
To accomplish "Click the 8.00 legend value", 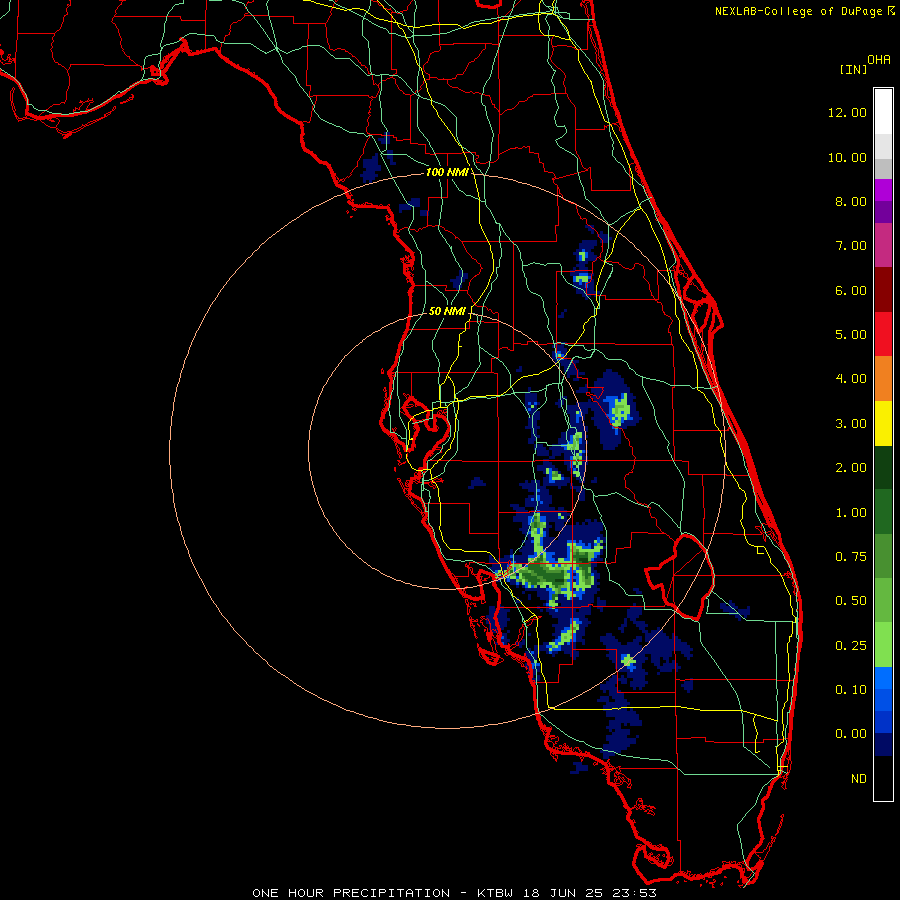I will [x=851, y=201].
